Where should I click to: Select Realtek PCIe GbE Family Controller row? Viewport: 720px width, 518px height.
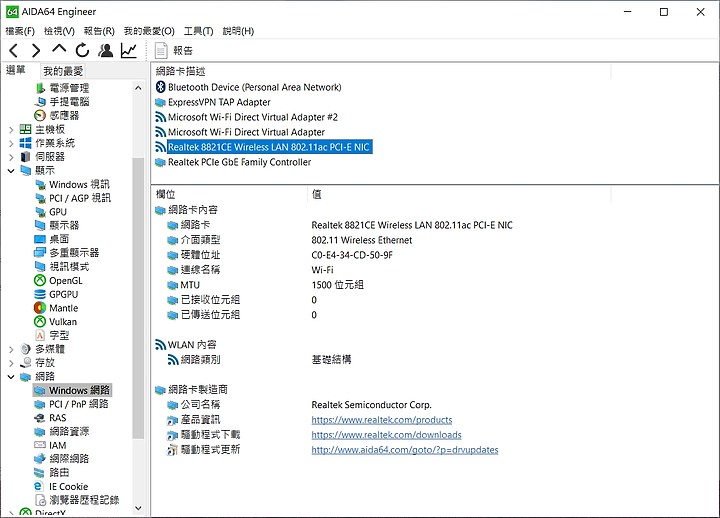coord(233,162)
